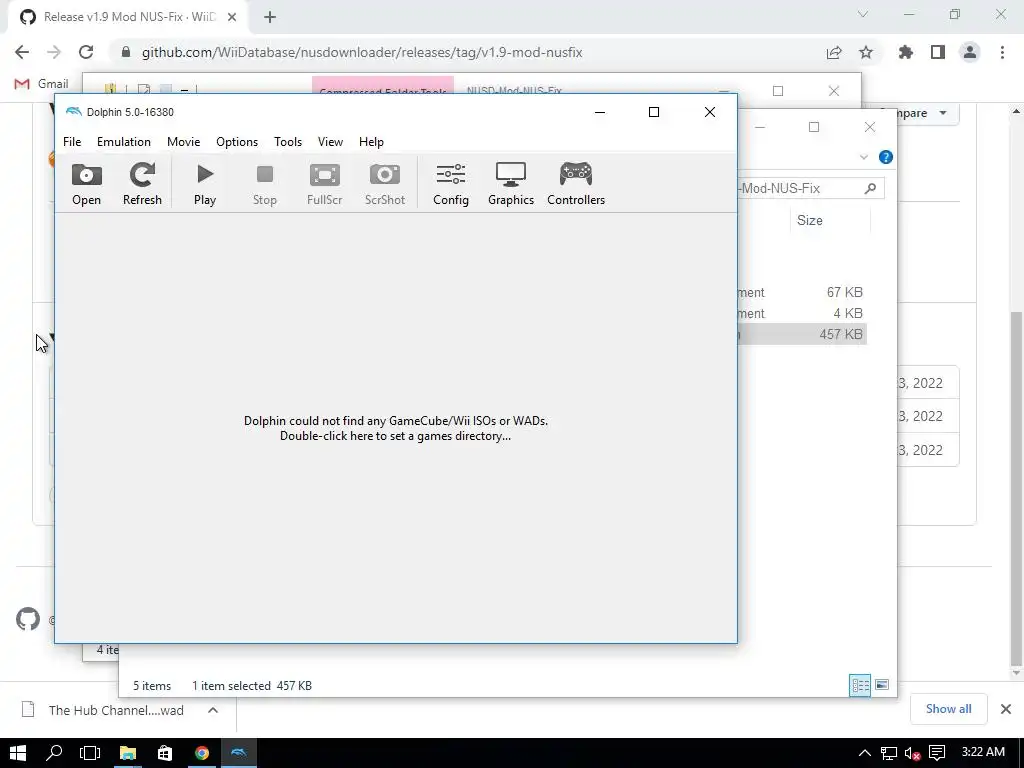Reload the GitHub page

(x=86, y=52)
